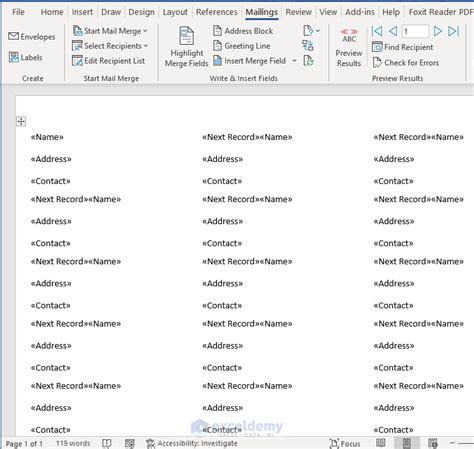Click the proofing check icon in status bar
The image size is (474, 449).
pos(107,443)
